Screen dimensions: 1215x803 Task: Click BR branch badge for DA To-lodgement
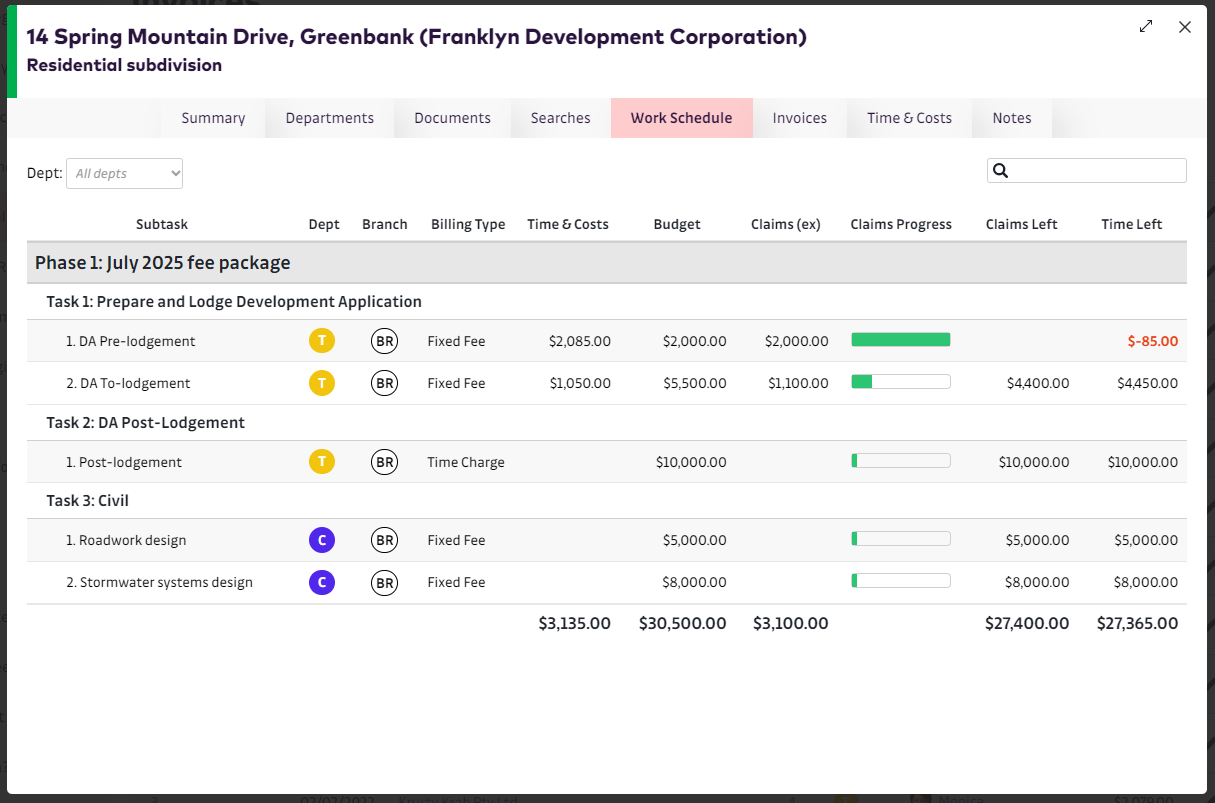[384, 383]
